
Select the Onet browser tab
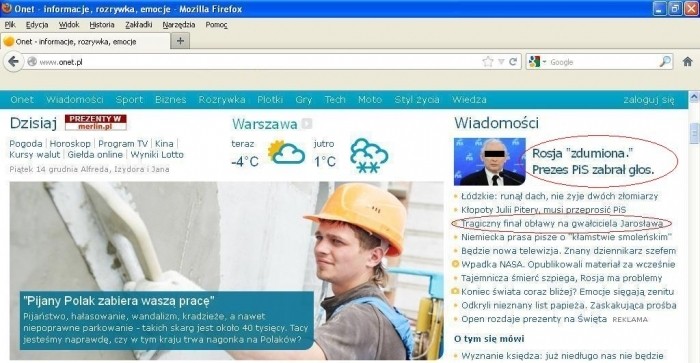tap(85, 41)
